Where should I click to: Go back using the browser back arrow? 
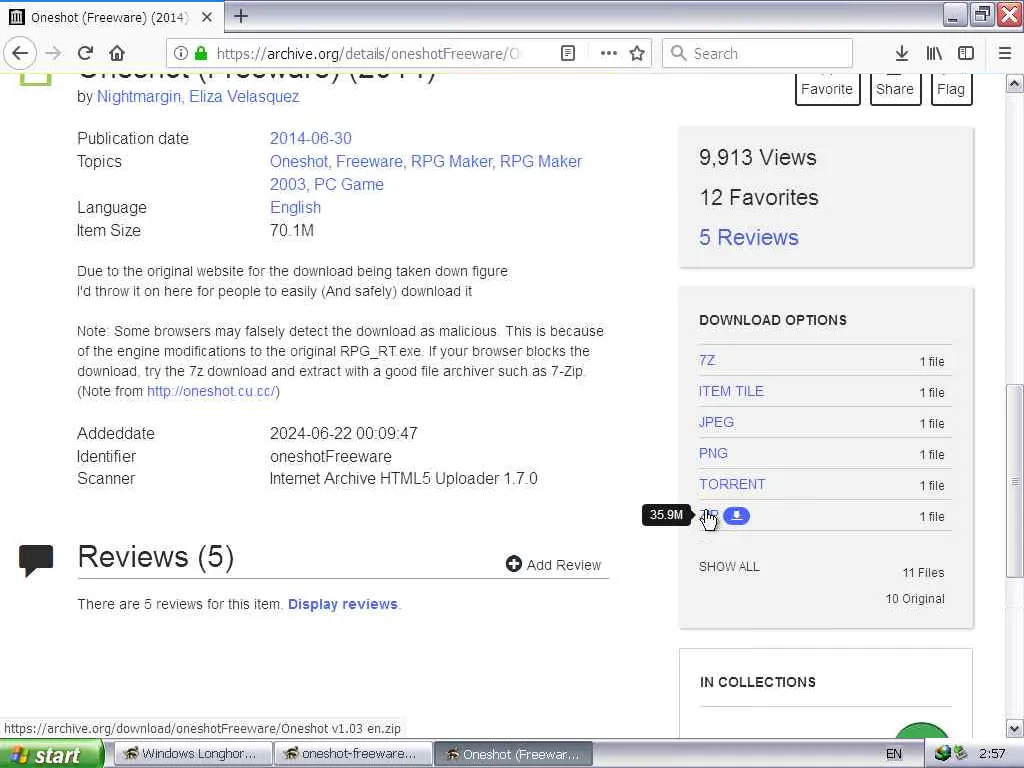pos(20,53)
